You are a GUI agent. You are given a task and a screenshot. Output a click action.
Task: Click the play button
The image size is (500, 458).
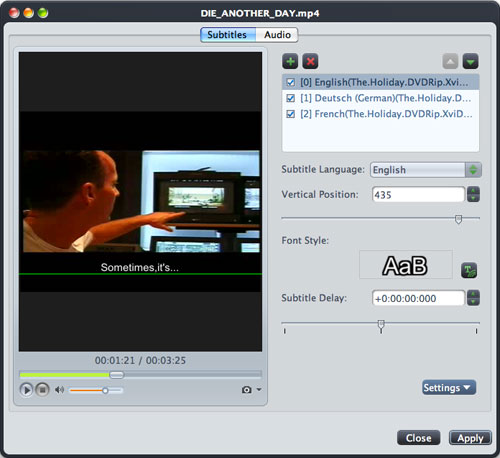click(26, 390)
